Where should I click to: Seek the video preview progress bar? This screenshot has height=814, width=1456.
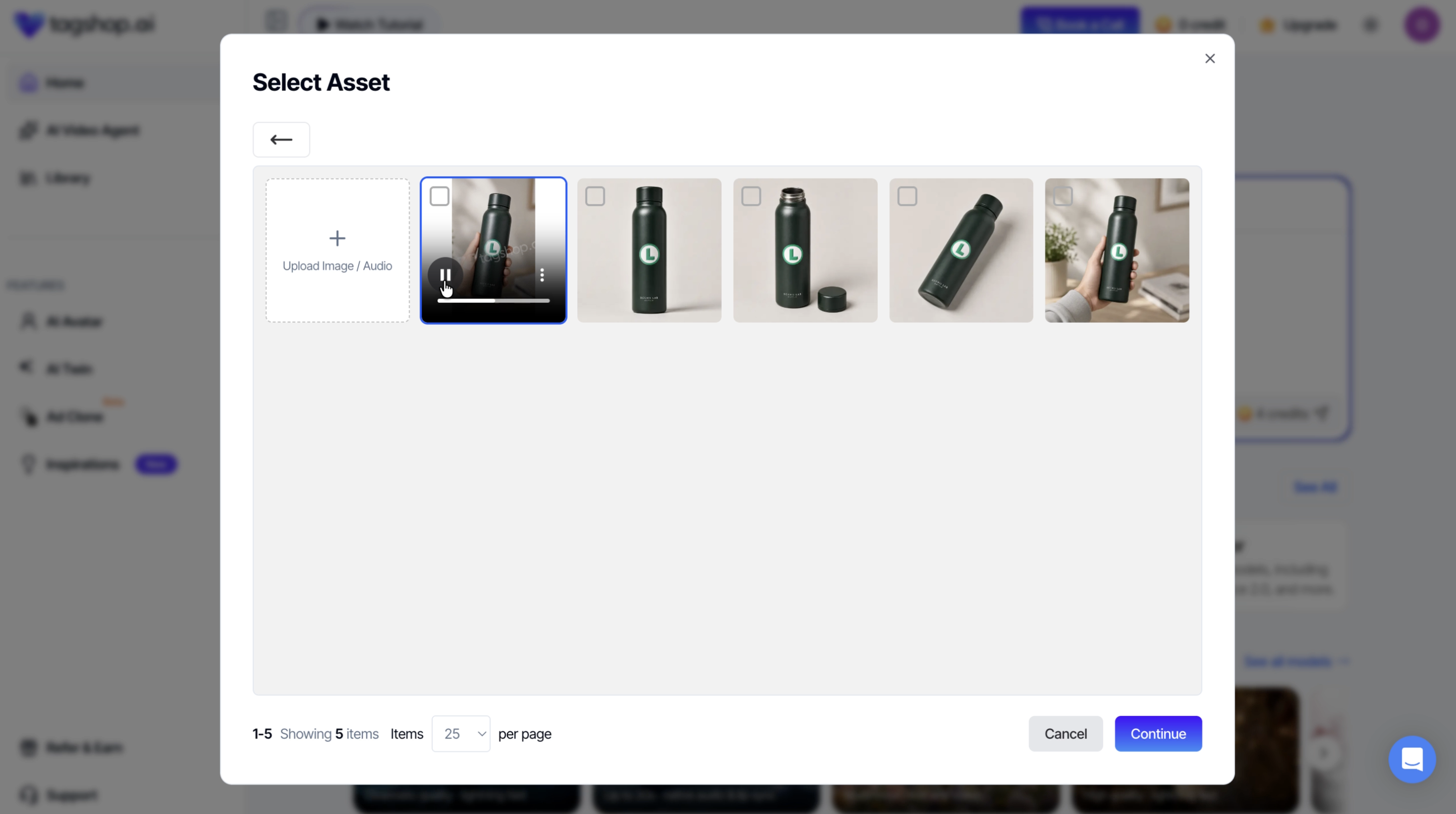494,301
